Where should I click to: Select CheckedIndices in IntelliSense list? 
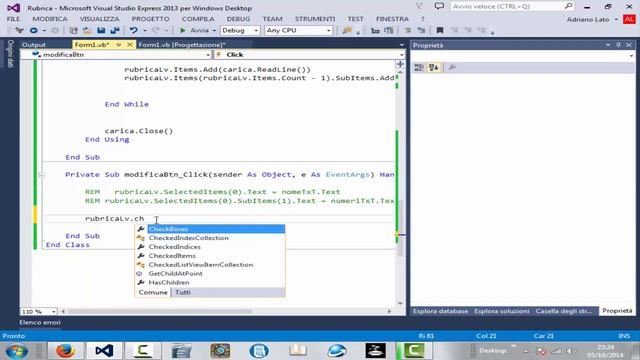(x=210, y=247)
